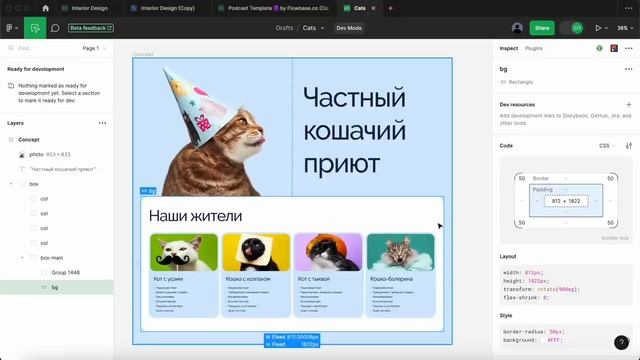This screenshot has height=360, width=640.
Task: Collapse the box layer
Action: point(11,184)
